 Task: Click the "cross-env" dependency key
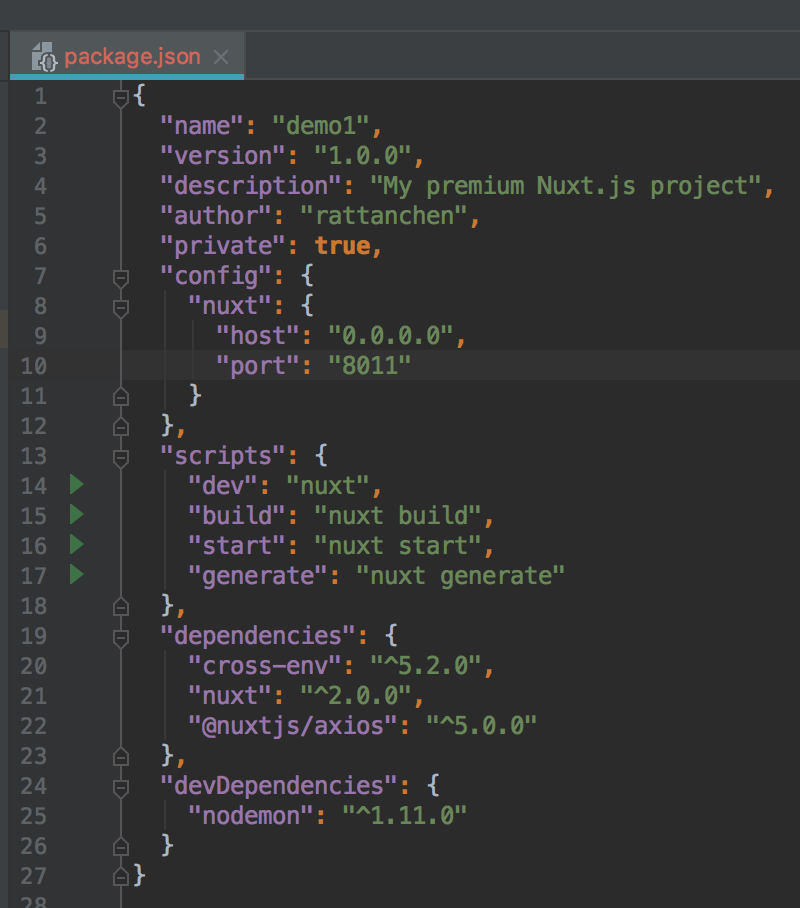click(x=265, y=666)
